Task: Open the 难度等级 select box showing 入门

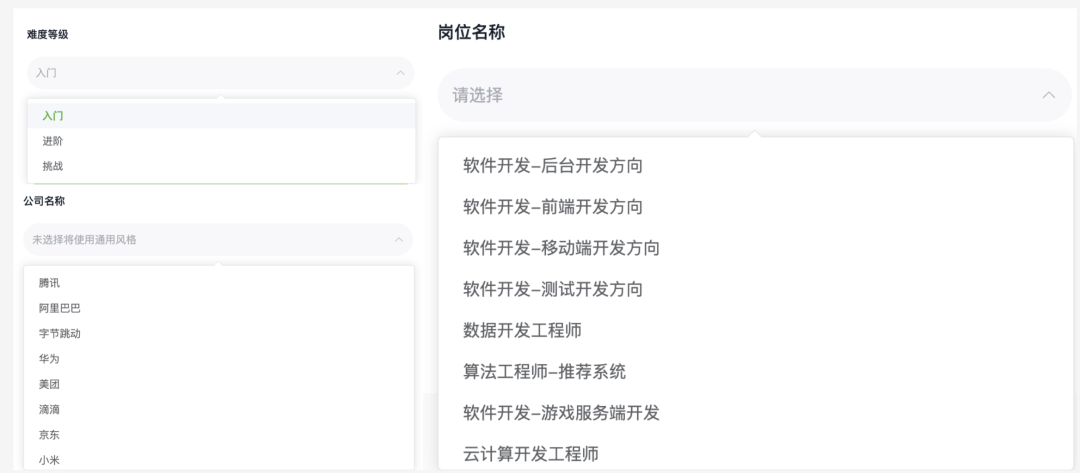Action: tap(210, 73)
